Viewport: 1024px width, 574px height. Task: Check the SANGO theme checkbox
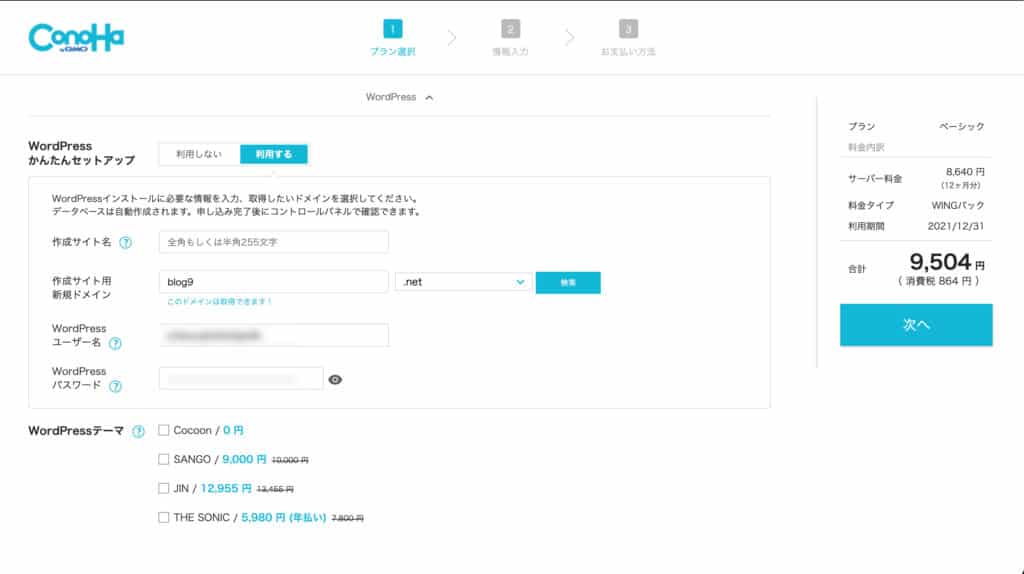pyautogui.click(x=163, y=459)
